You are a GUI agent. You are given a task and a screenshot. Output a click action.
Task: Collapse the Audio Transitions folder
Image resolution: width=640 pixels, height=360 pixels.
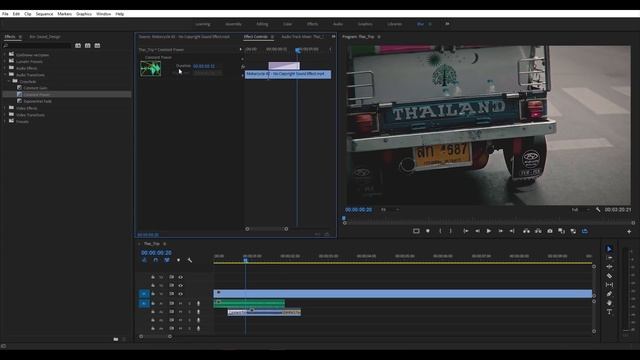click(5, 75)
